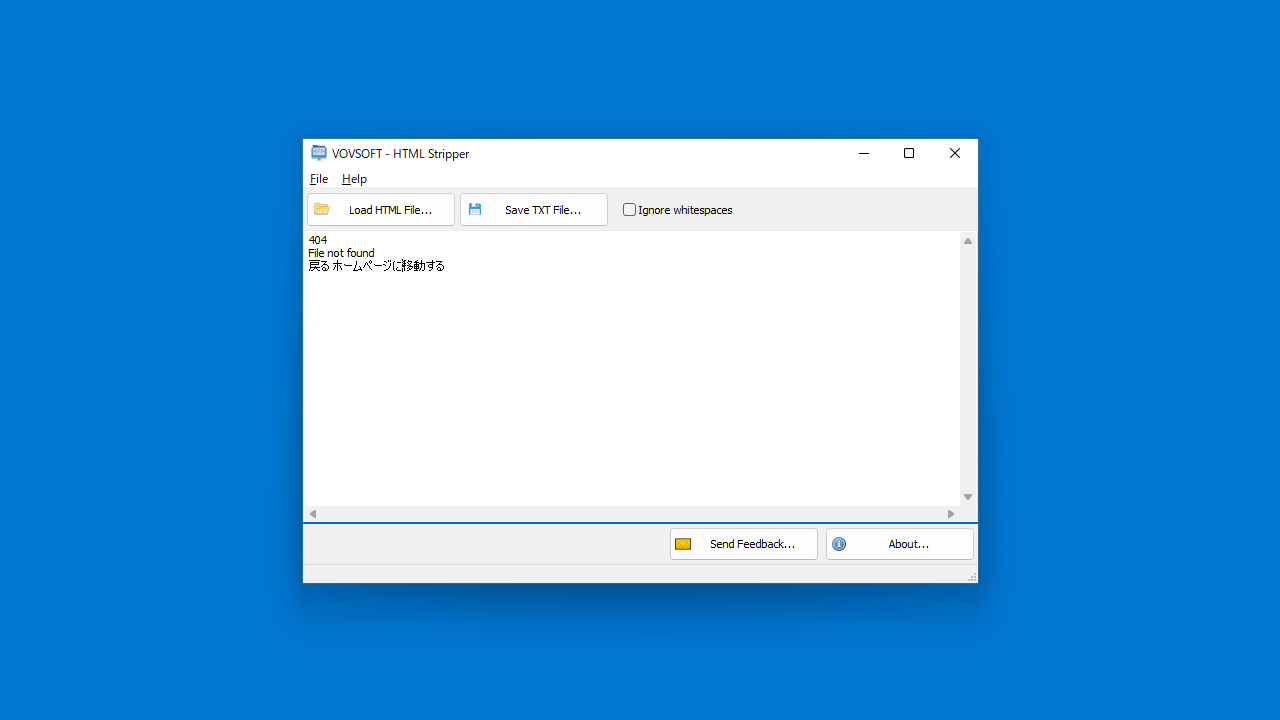The height and width of the screenshot is (720, 1280).
Task: Enable the Ignore whitespaces checkbox
Action: tap(629, 210)
